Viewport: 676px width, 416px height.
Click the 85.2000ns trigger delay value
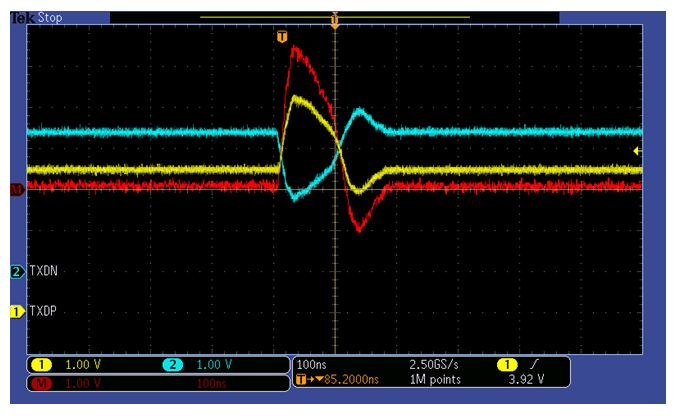(351, 379)
